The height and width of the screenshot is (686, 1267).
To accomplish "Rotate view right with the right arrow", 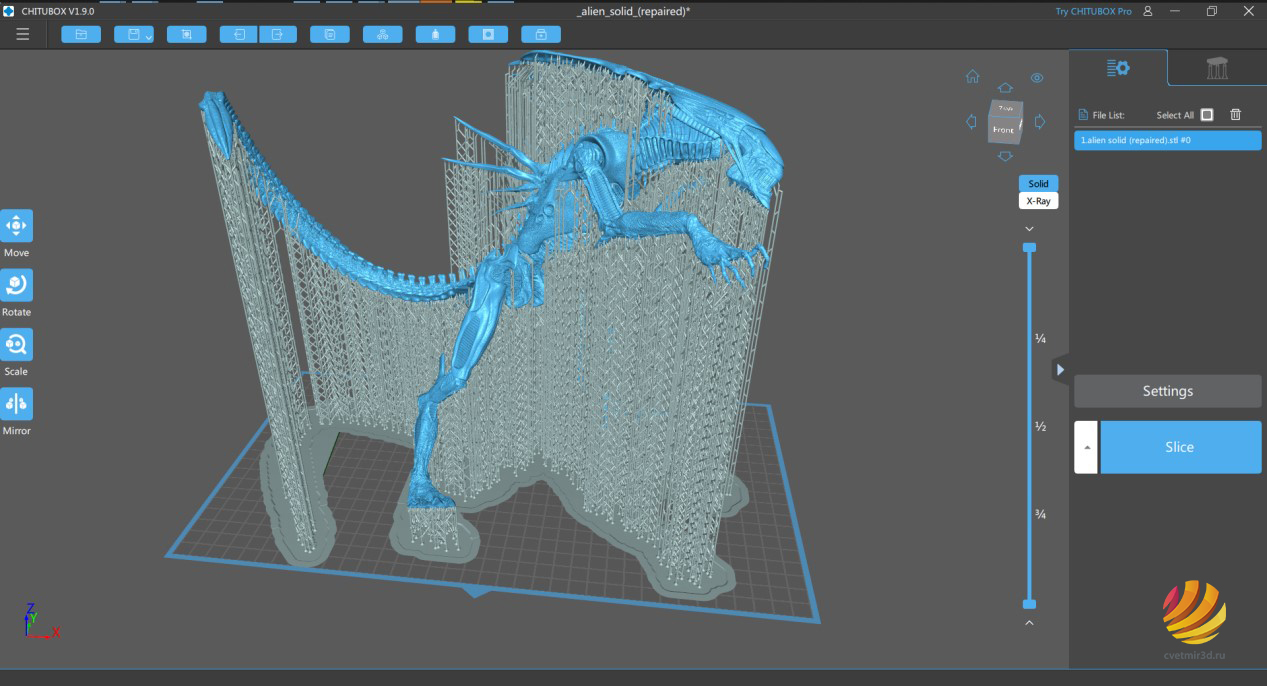I will click(1039, 122).
